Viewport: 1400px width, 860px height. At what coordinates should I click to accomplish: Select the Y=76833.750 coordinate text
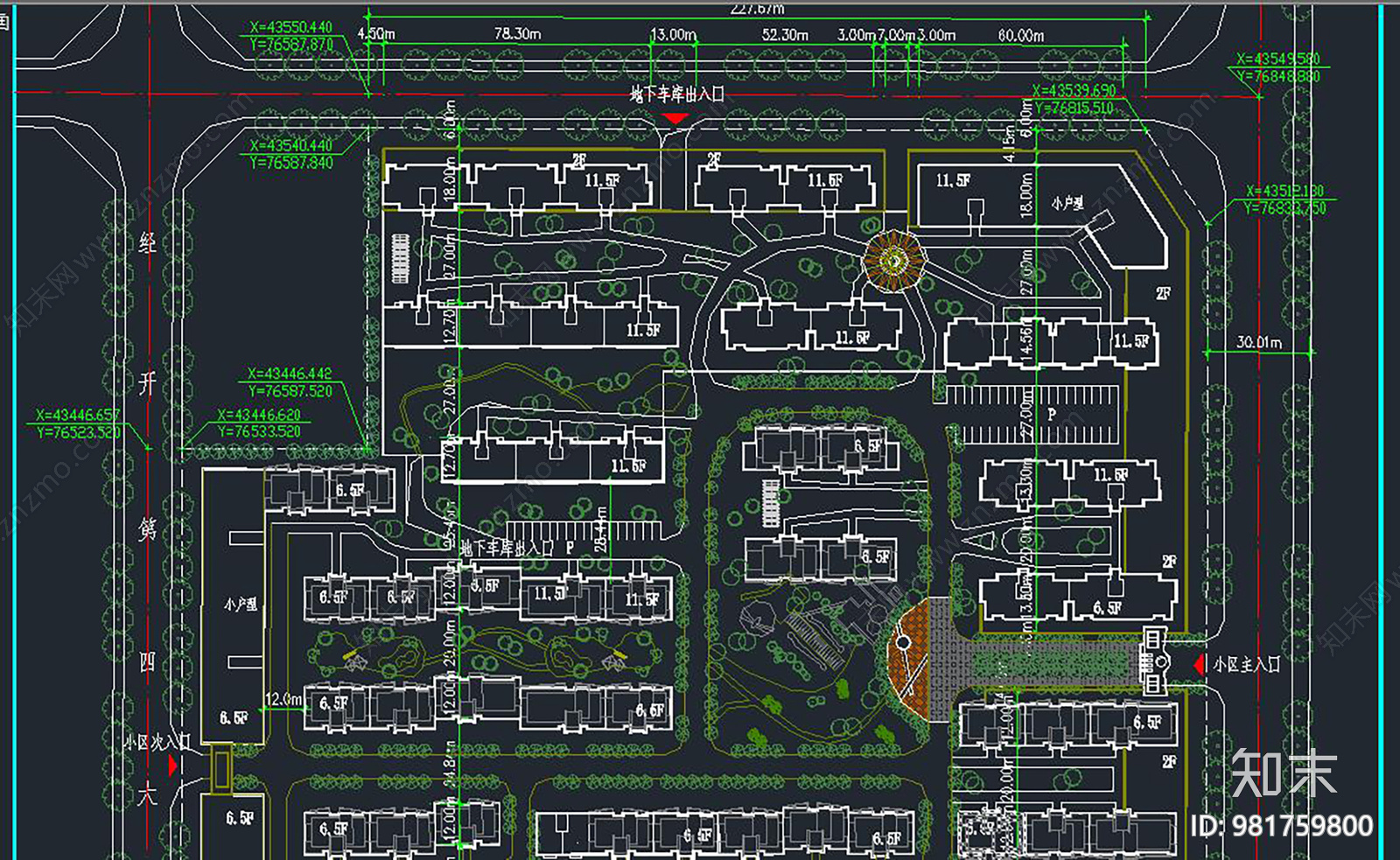[x=1284, y=207]
